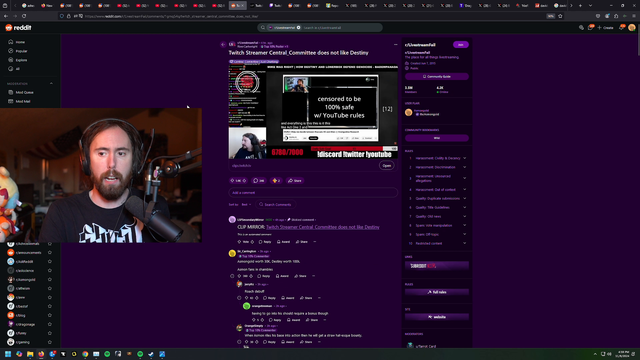The image size is (640, 360).
Task: Open the full rules button
Action: (x=437, y=292)
